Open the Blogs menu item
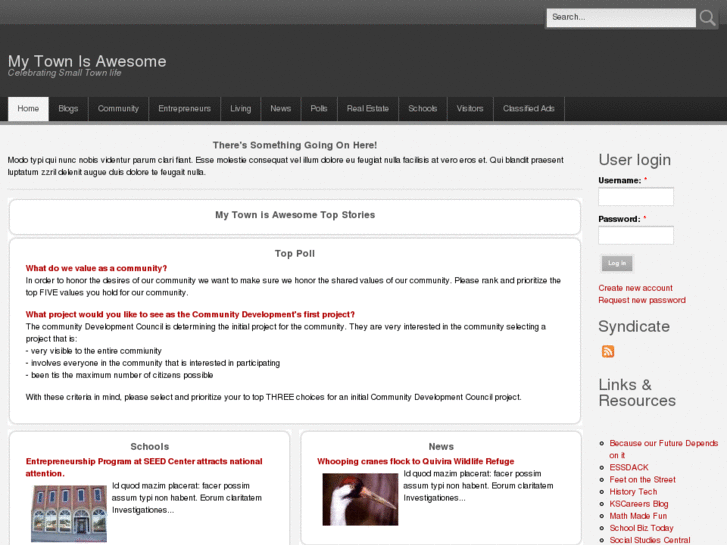Image resolution: width=727 pixels, height=545 pixels. point(68,109)
